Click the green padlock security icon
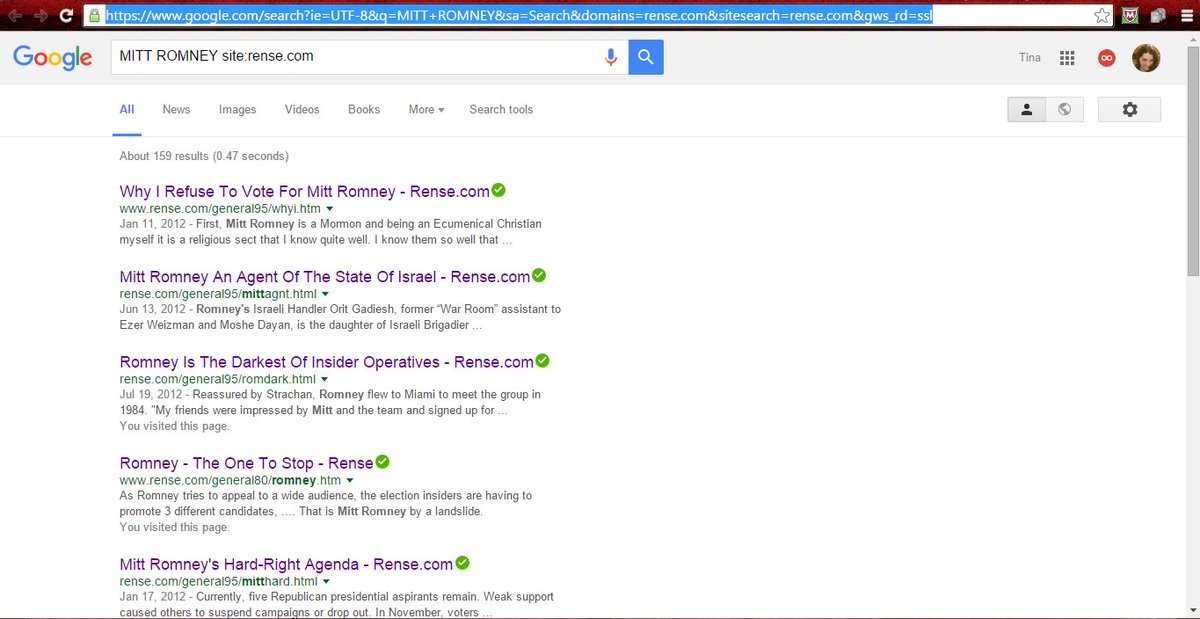Image resolution: width=1200 pixels, height=619 pixels. tap(94, 16)
